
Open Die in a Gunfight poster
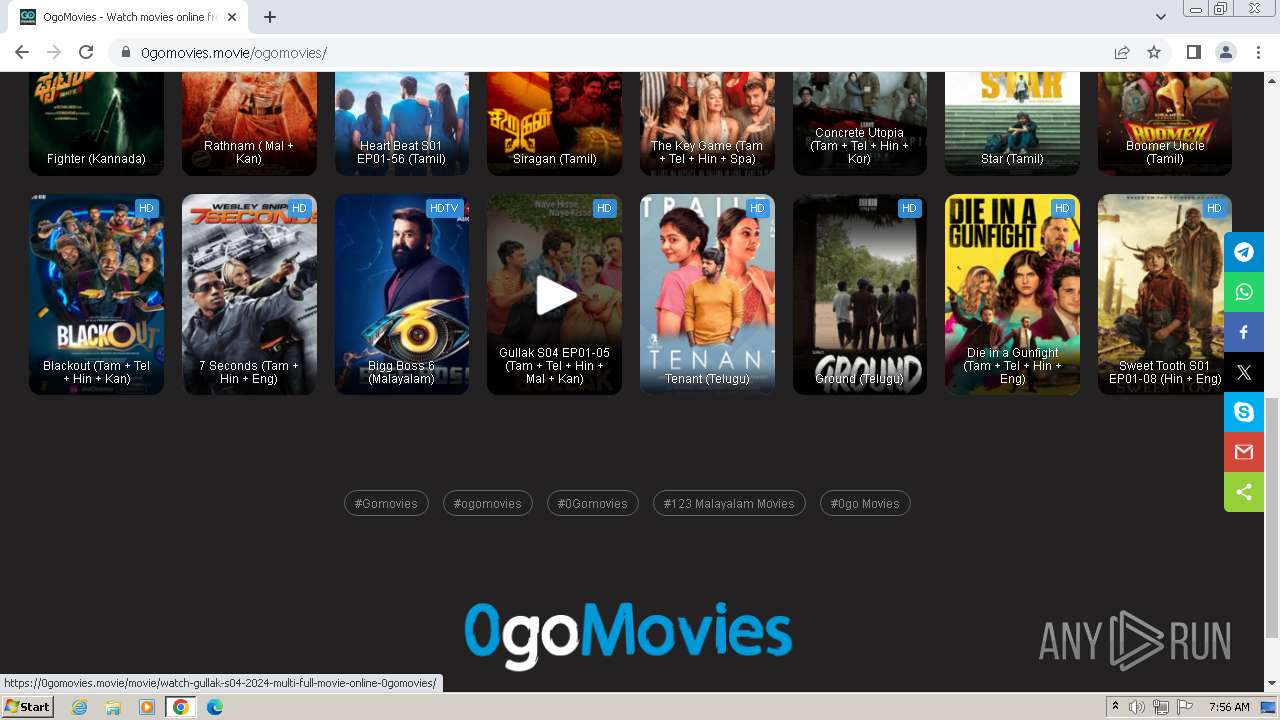[x=1012, y=294]
